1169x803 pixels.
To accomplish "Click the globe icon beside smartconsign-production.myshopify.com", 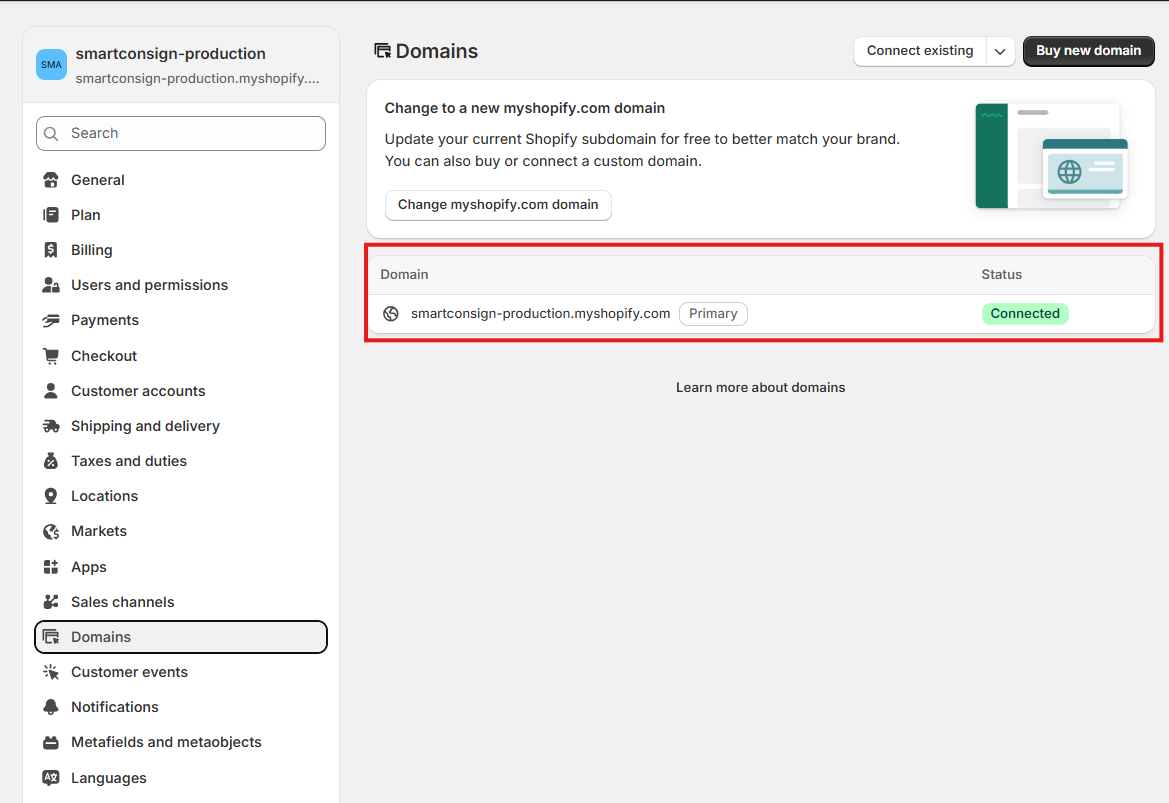I will (391, 314).
